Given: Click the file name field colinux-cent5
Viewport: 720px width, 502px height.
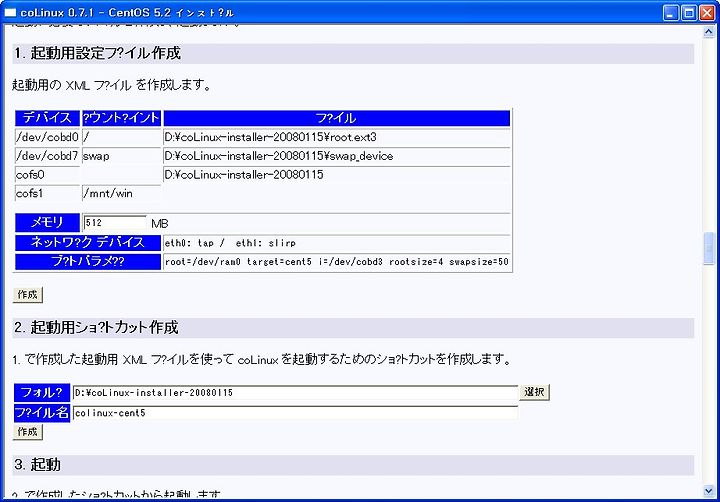Looking at the screenshot, I should point(295,413).
